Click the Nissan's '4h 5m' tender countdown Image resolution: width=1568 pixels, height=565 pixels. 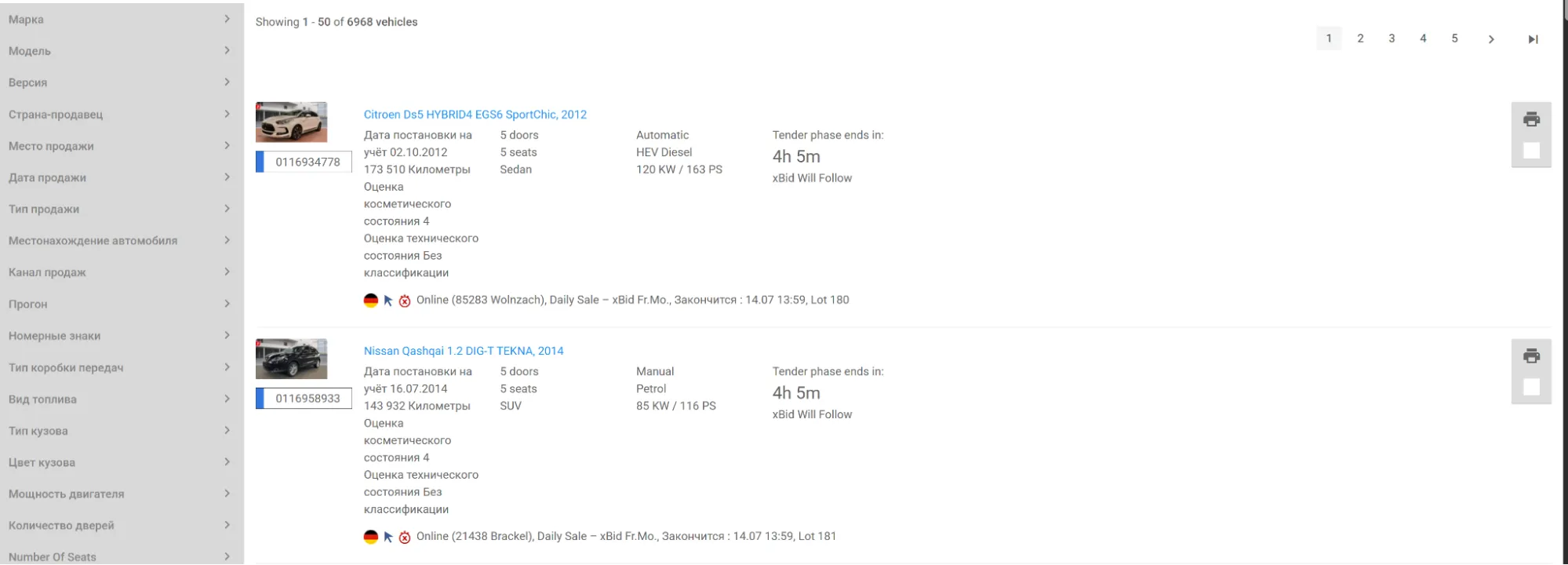click(796, 393)
